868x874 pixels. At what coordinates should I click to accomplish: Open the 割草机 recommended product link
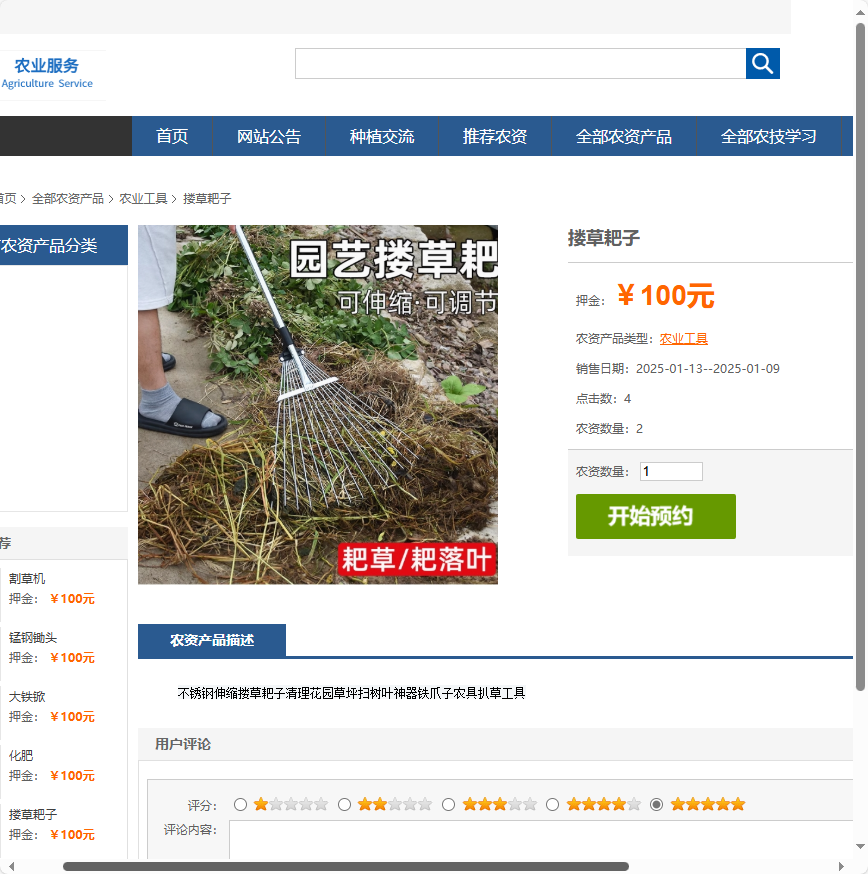point(26,578)
